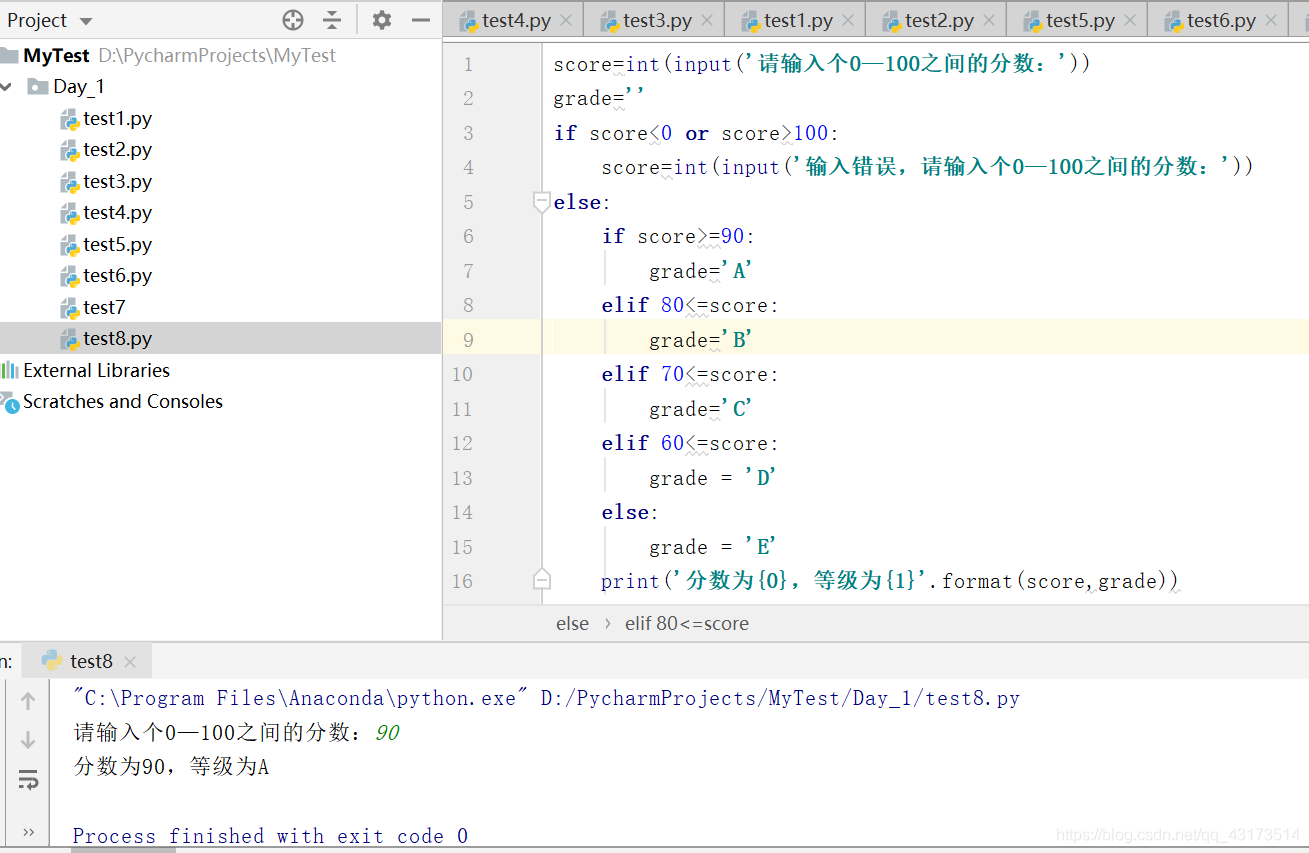Screen dimensions: 1309x853
Task: Click the input value 90 in console
Action: 387,733
